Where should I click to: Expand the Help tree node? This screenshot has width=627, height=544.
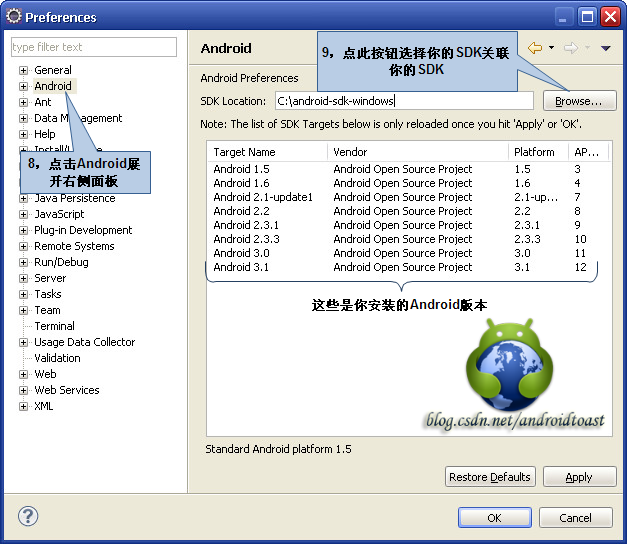[23, 134]
